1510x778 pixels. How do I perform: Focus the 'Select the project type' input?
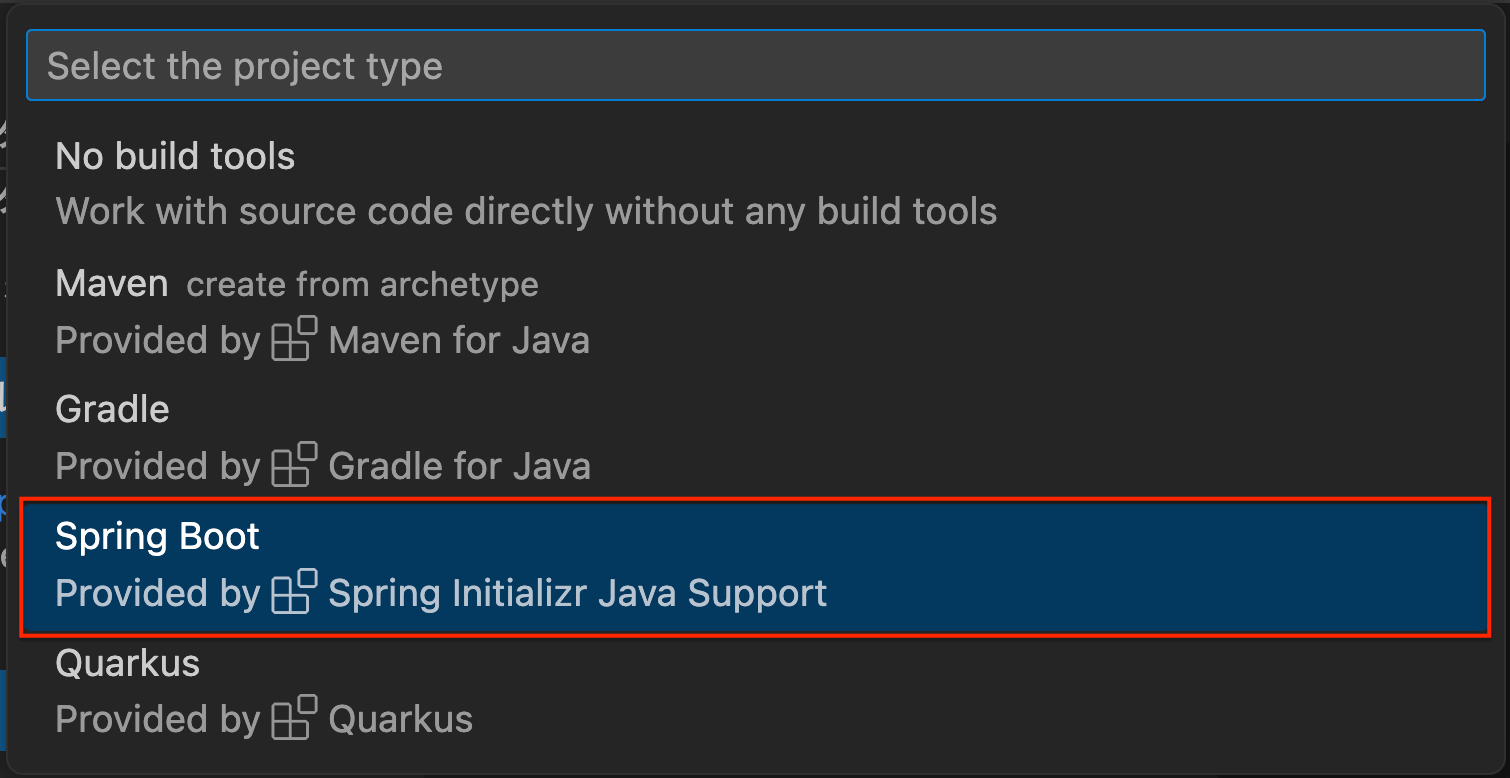[755, 65]
